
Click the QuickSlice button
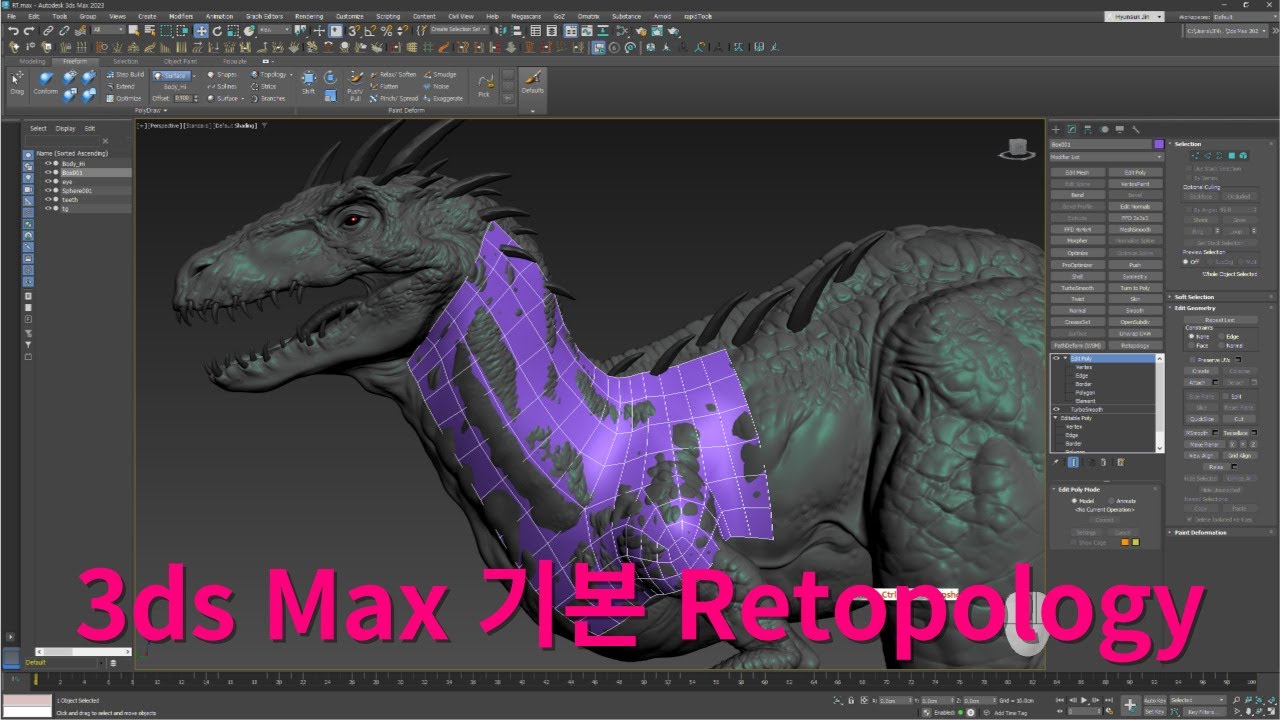(x=1203, y=419)
